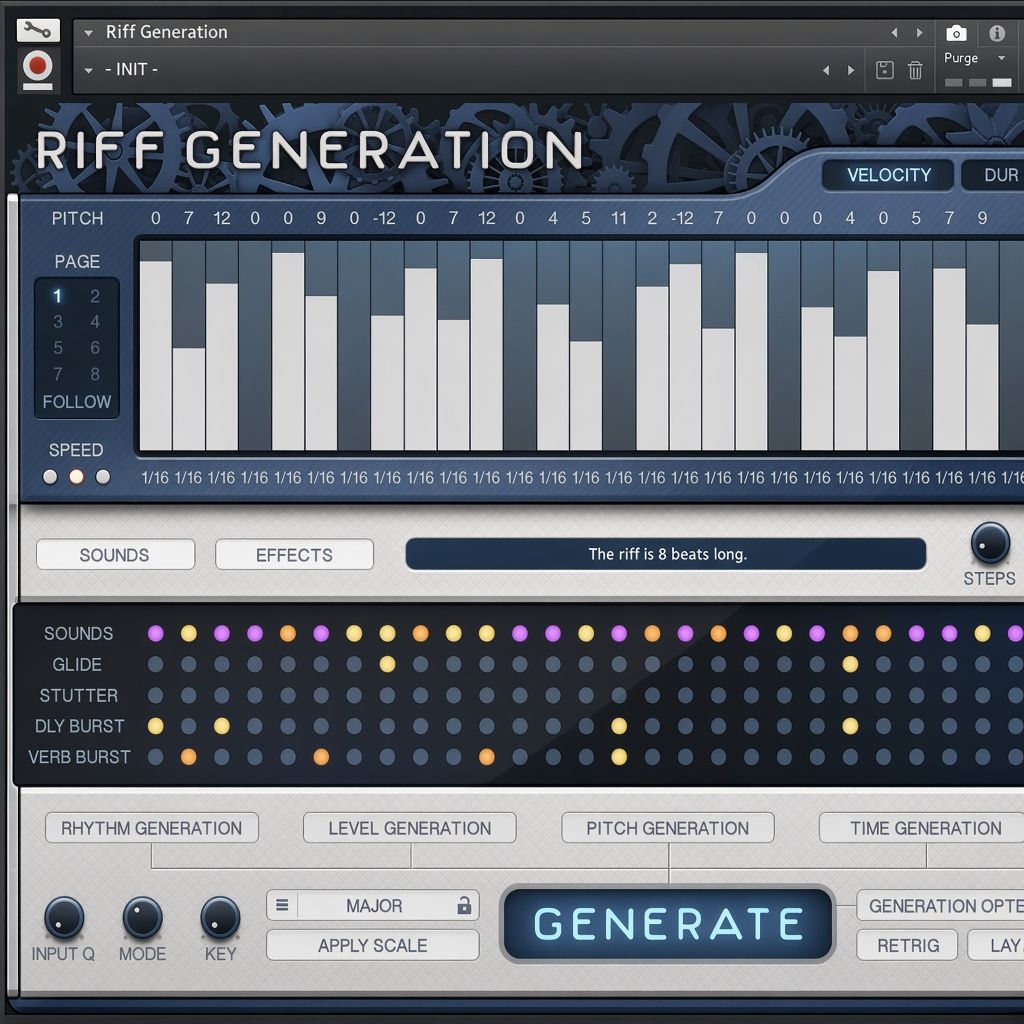Image resolution: width=1024 pixels, height=1024 pixels.
Task: Open the wrench instrument options icon
Action: point(38,30)
